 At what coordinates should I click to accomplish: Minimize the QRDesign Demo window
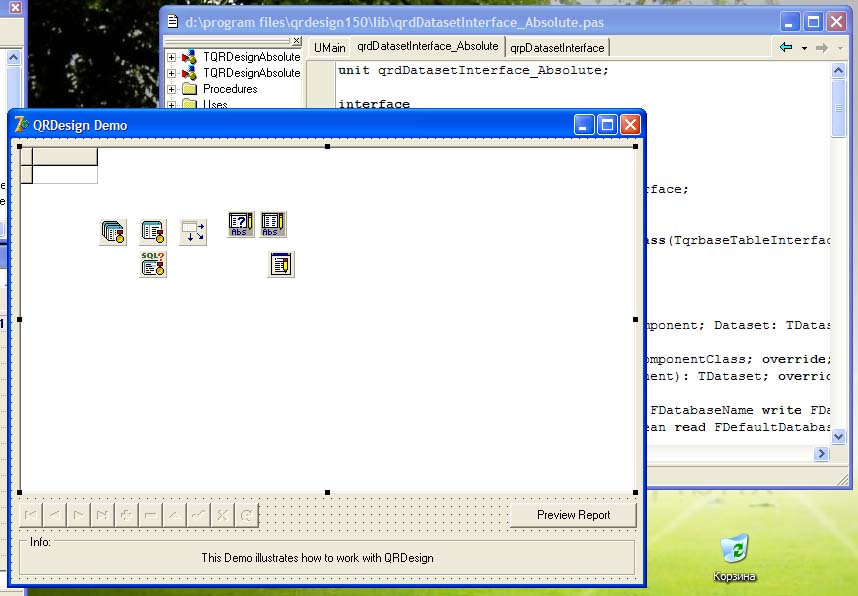click(584, 125)
